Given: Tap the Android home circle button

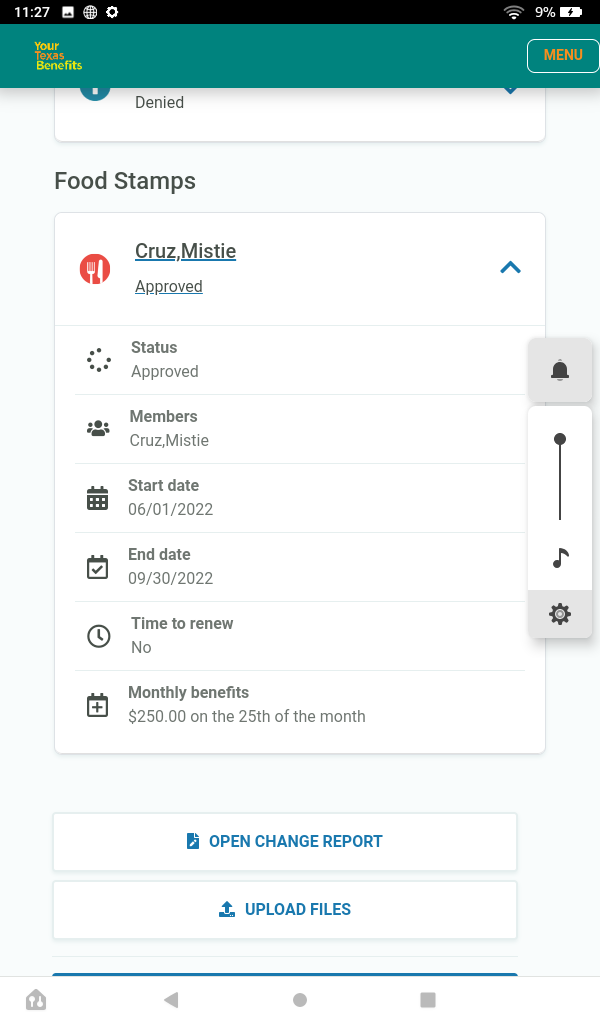Looking at the screenshot, I should [300, 1000].
